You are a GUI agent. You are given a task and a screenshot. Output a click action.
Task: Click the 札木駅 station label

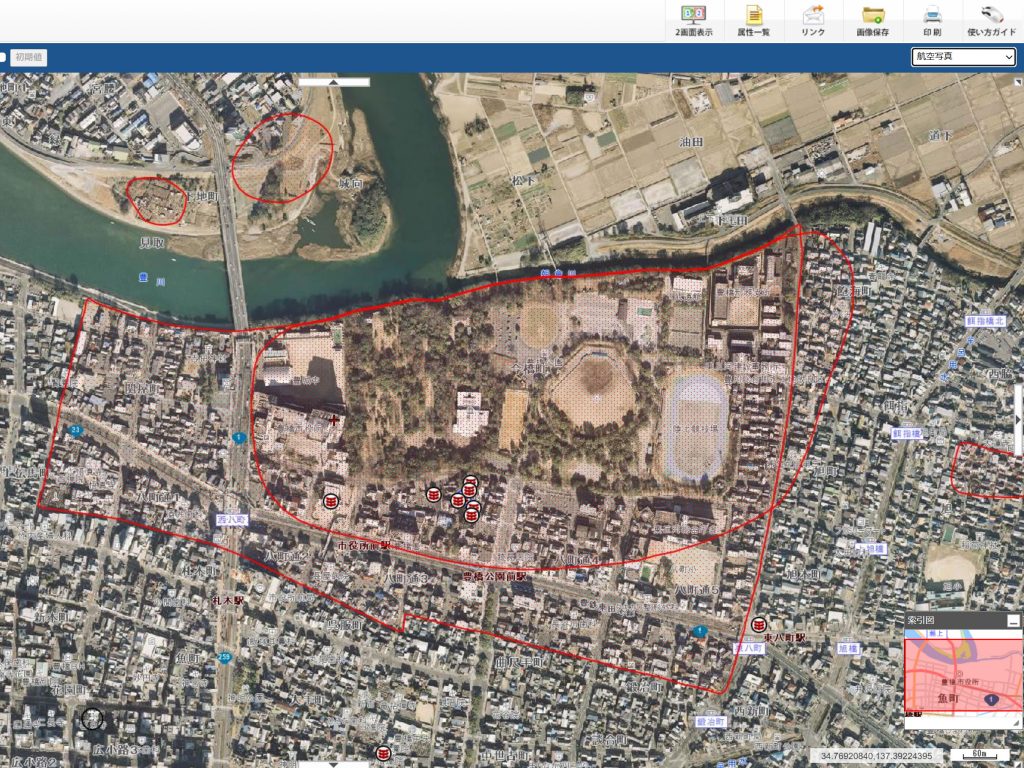(x=228, y=600)
